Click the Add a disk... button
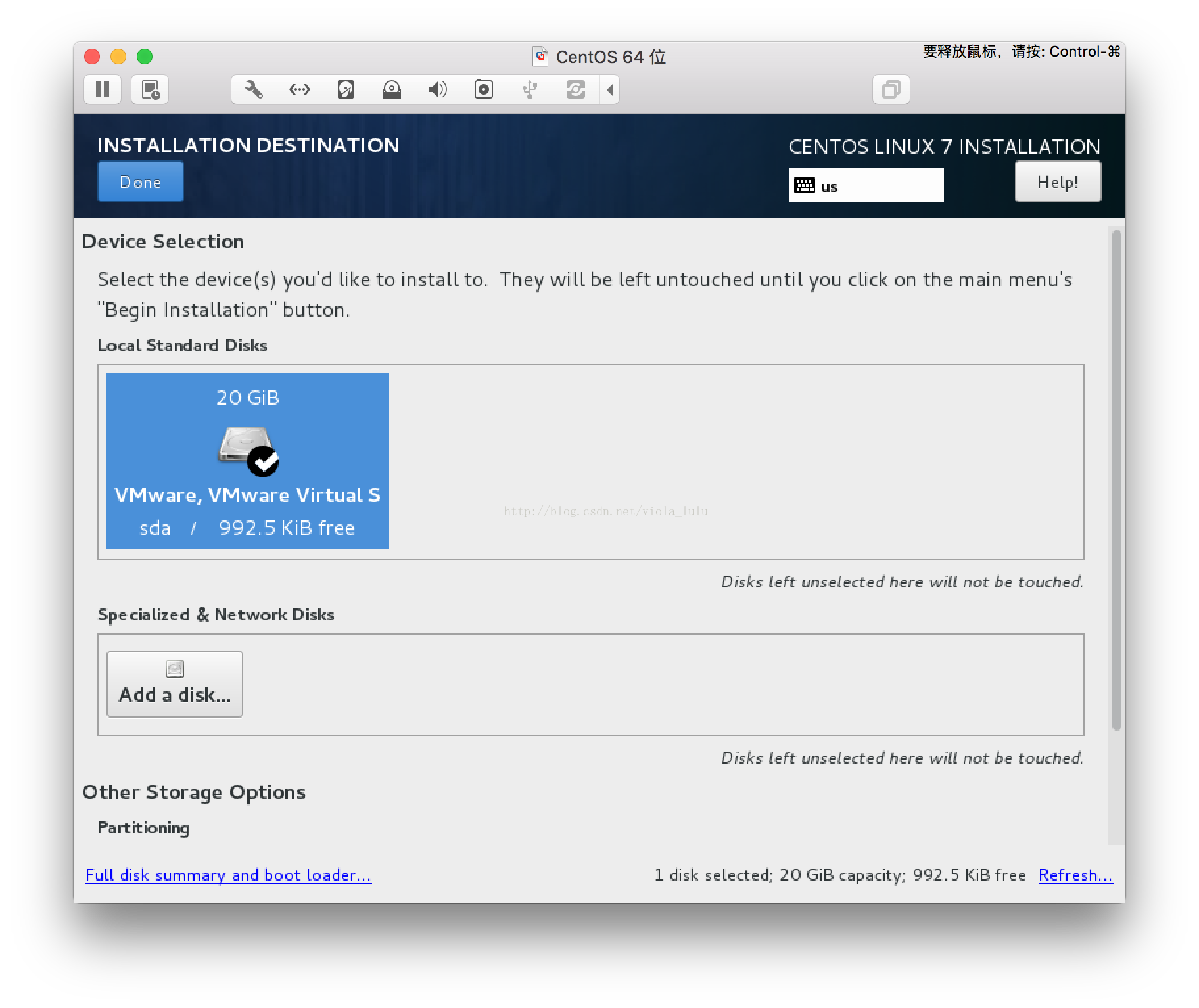Screen dimensions: 1199x1008 point(175,684)
